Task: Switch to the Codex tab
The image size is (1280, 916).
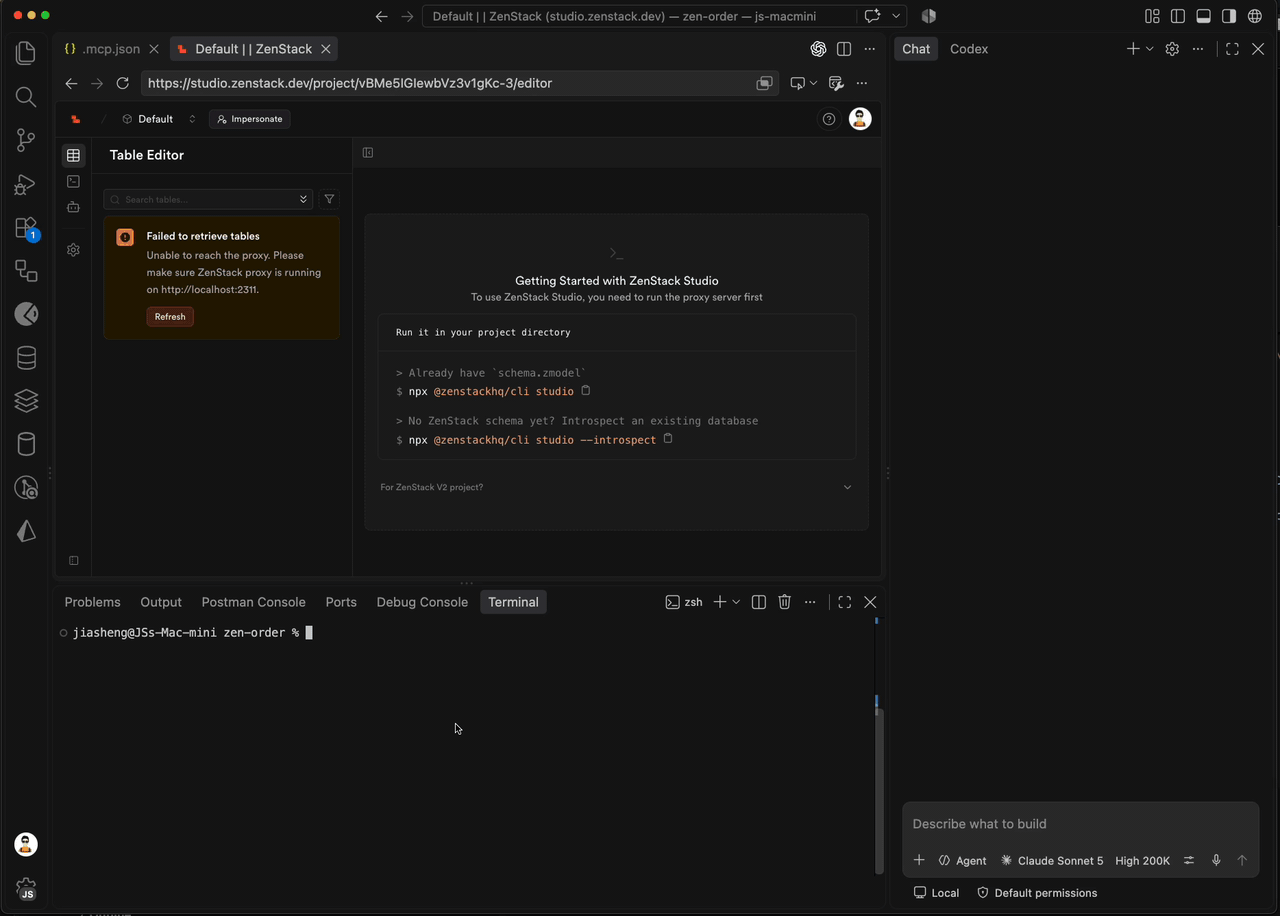Action: [x=969, y=49]
